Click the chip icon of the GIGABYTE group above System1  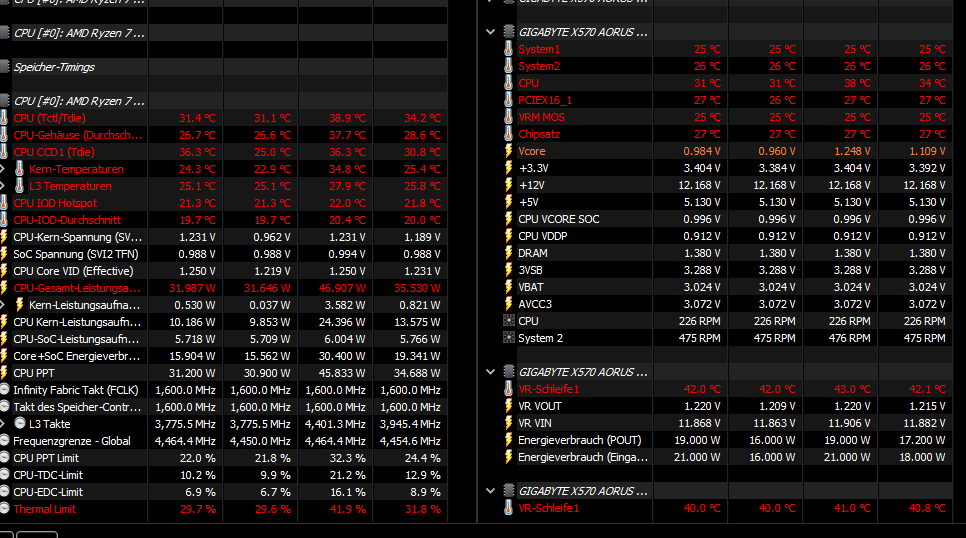pyautogui.click(x=508, y=31)
